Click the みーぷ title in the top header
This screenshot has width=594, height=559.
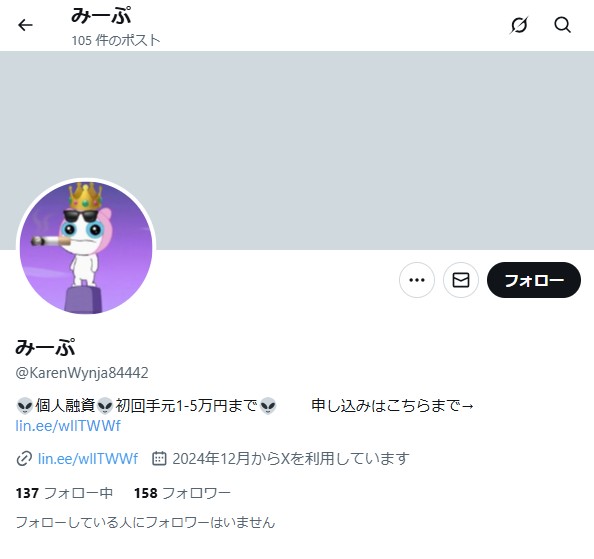(x=102, y=16)
